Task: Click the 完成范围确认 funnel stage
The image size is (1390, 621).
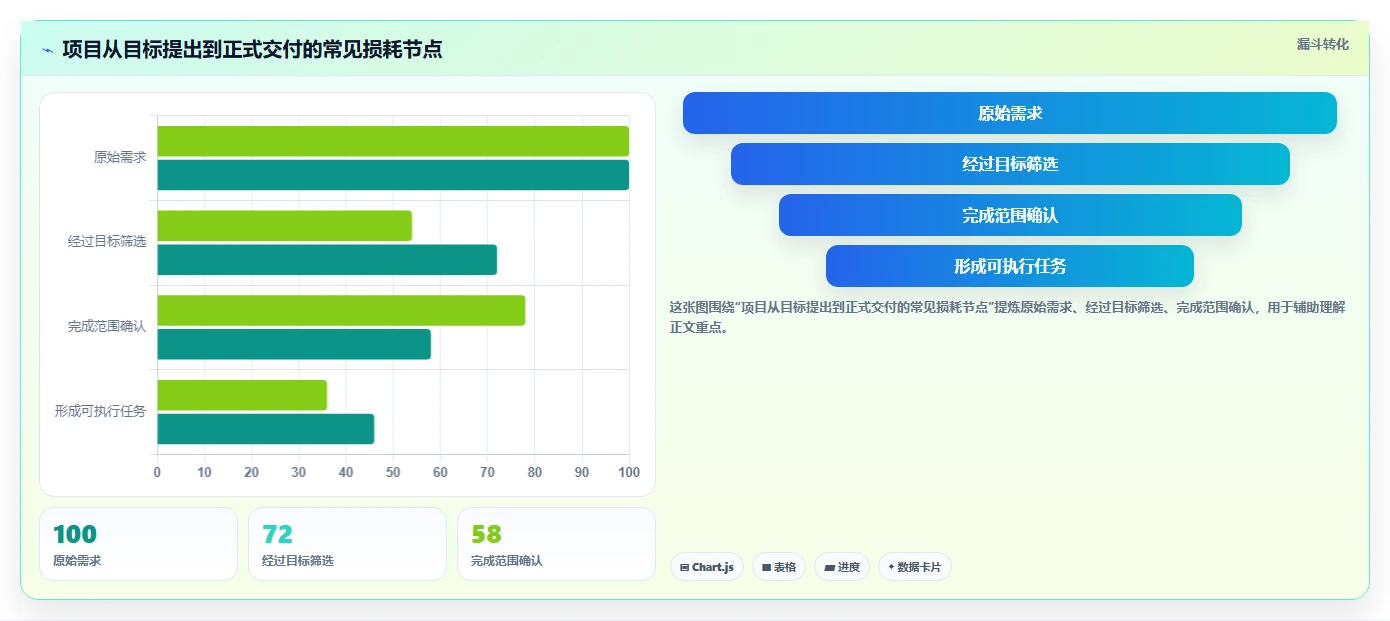Action: [1010, 215]
